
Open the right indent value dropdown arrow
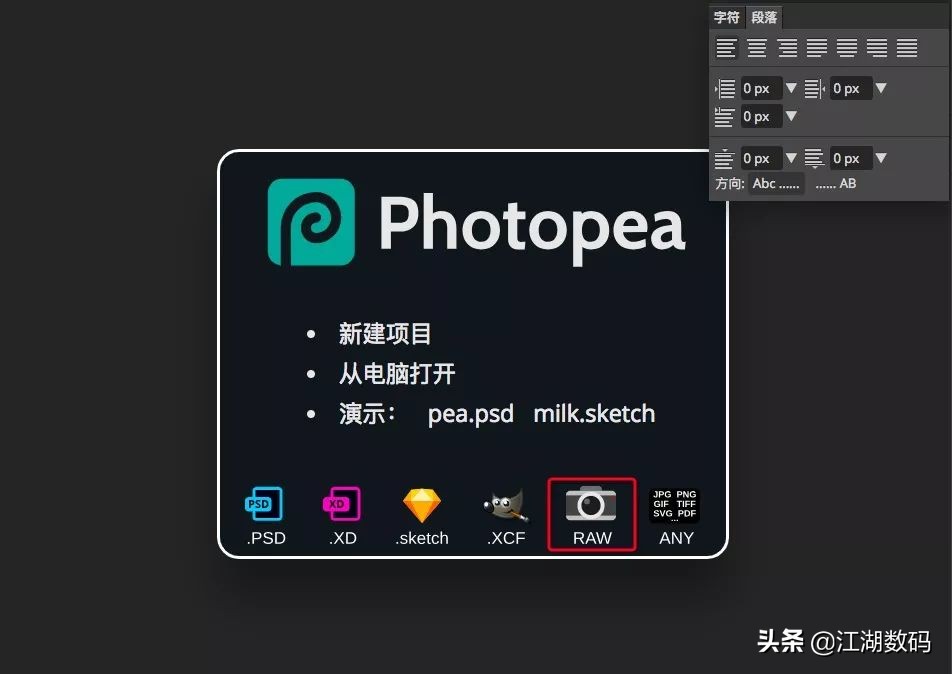pos(881,88)
